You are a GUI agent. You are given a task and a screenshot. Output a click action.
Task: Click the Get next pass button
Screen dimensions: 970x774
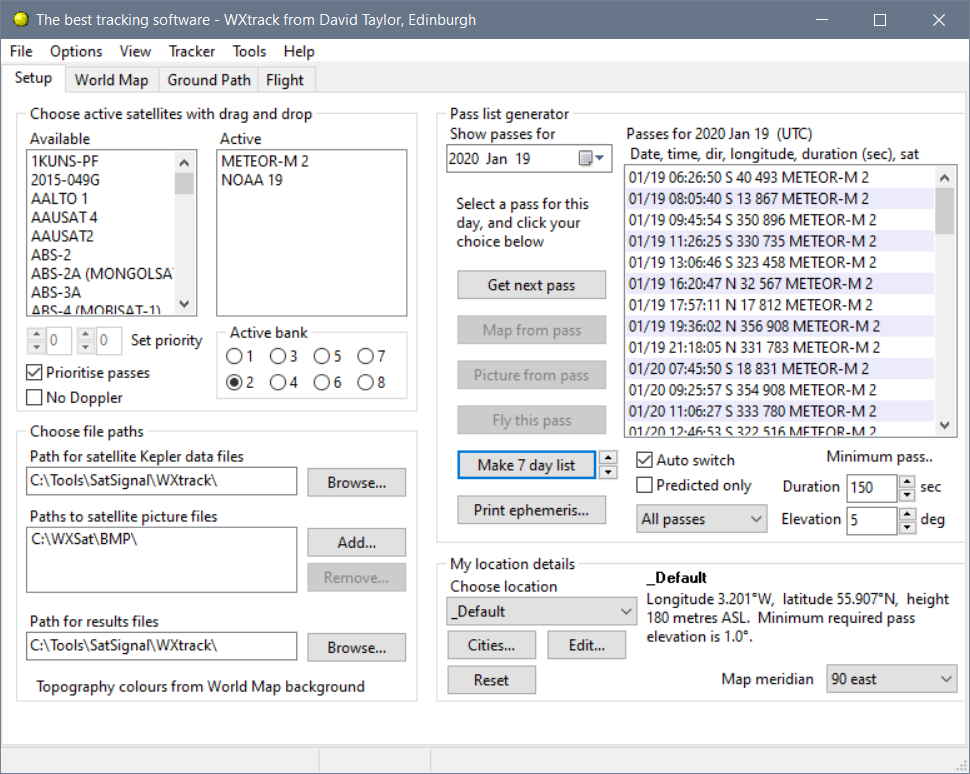tap(531, 285)
